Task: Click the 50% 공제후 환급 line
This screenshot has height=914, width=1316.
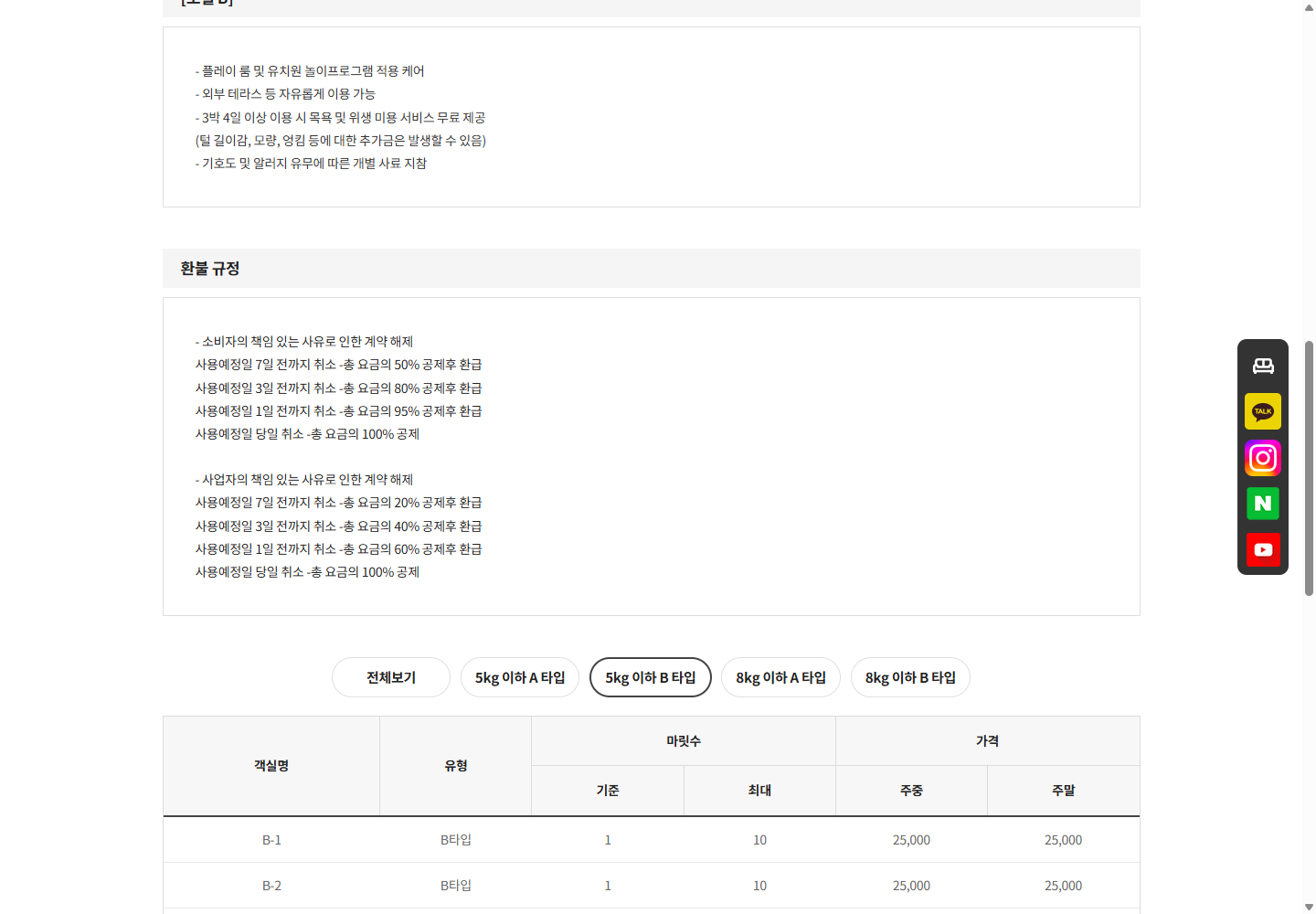Action: (x=338, y=365)
